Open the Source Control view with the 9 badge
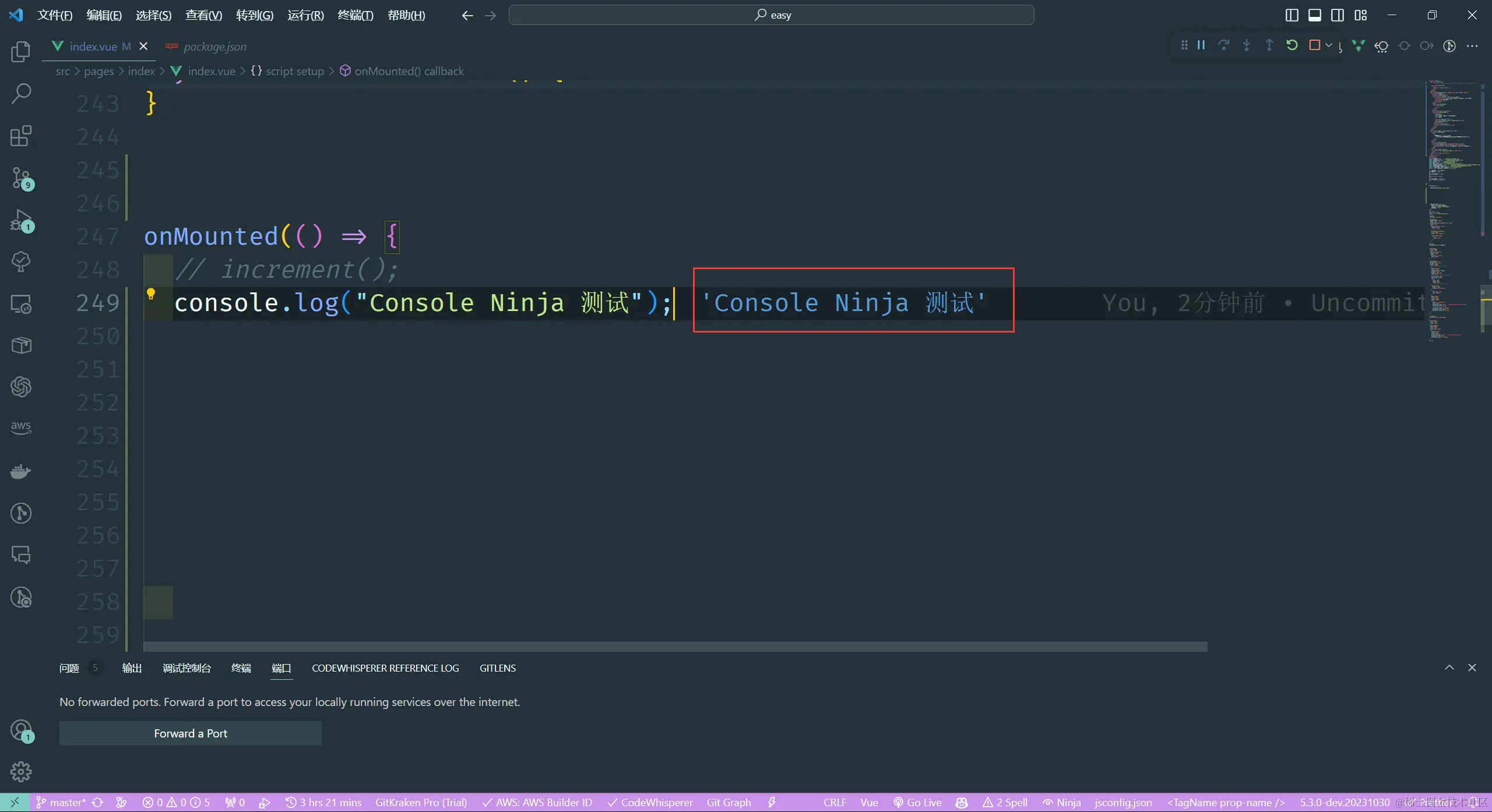 click(x=21, y=178)
